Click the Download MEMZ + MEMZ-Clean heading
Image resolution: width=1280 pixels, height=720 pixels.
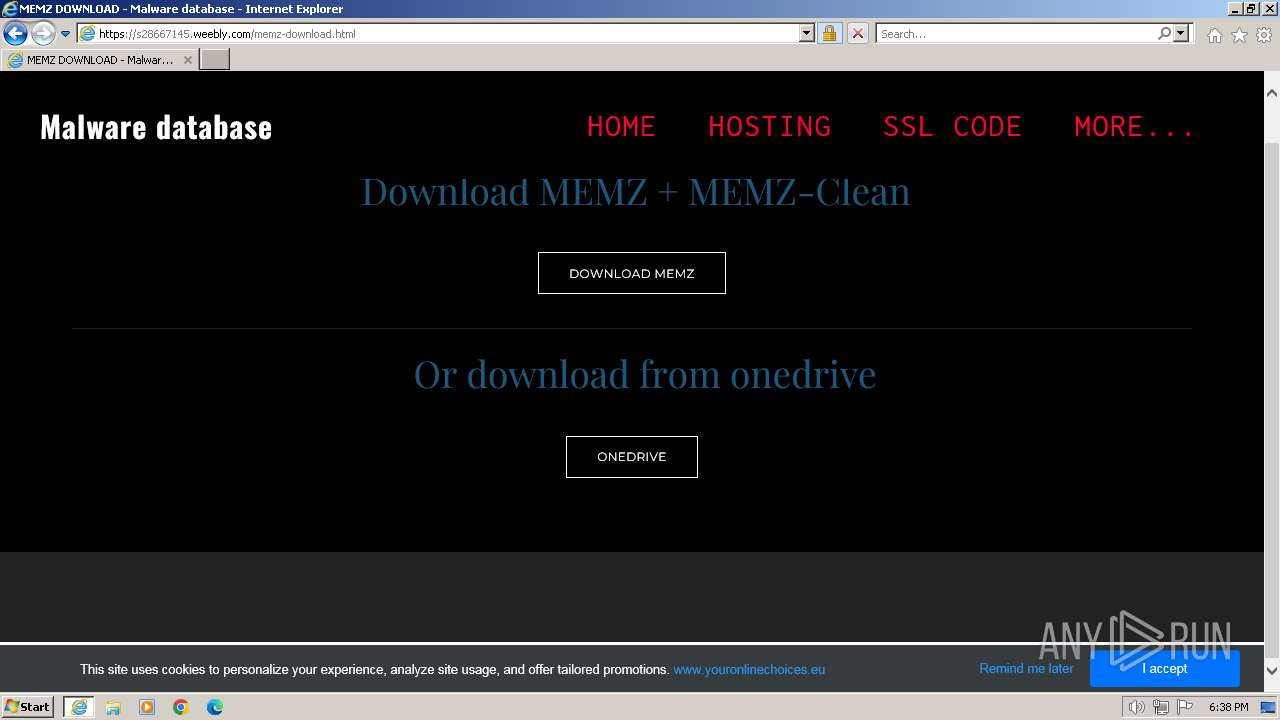[636, 191]
